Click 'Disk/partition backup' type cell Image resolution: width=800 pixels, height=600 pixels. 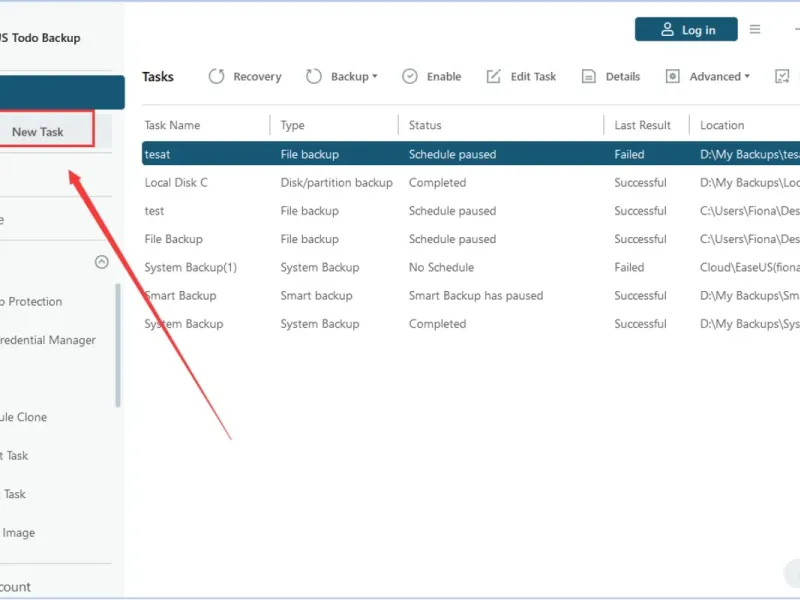337,183
